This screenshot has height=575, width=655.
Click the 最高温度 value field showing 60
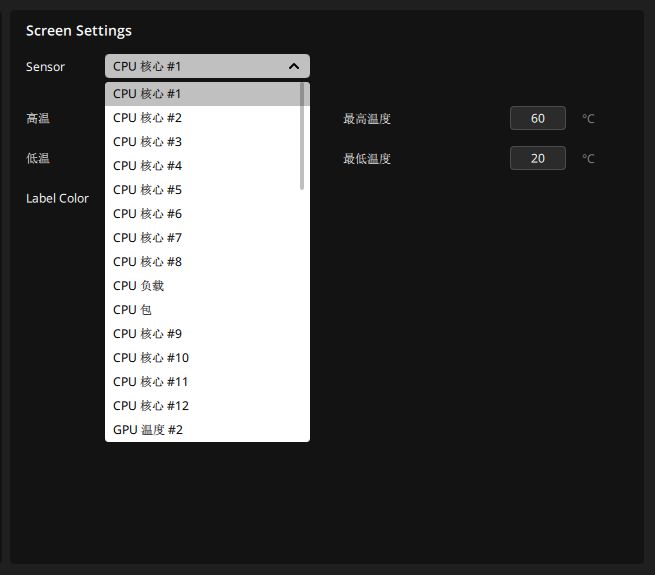[538, 118]
